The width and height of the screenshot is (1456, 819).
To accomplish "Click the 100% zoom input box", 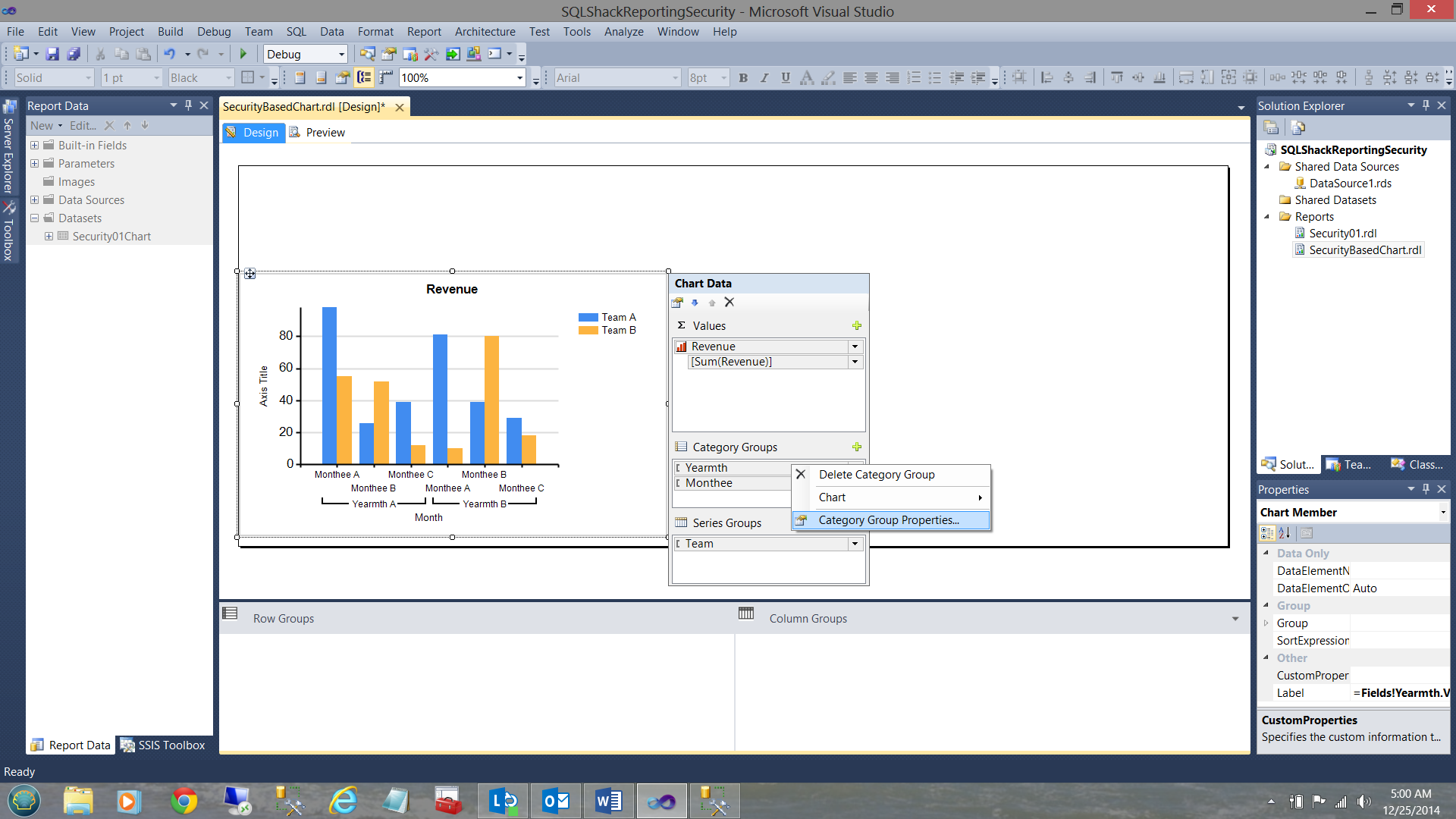I will [456, 77].
